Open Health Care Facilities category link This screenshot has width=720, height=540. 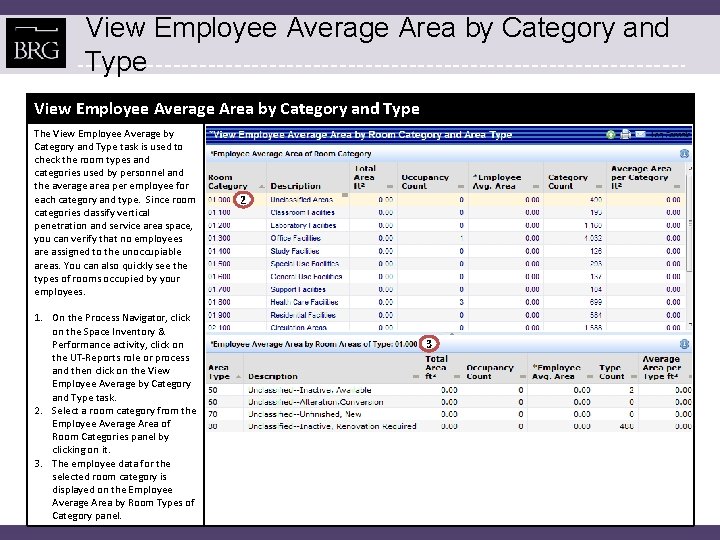coord(304,302)
